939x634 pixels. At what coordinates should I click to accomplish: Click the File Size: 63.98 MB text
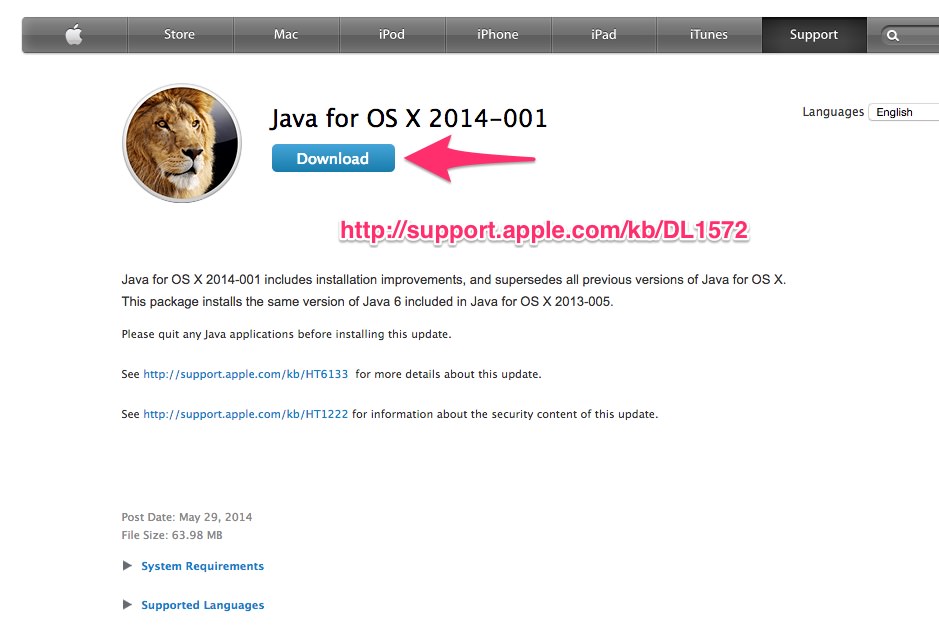[x=172, y=535]
